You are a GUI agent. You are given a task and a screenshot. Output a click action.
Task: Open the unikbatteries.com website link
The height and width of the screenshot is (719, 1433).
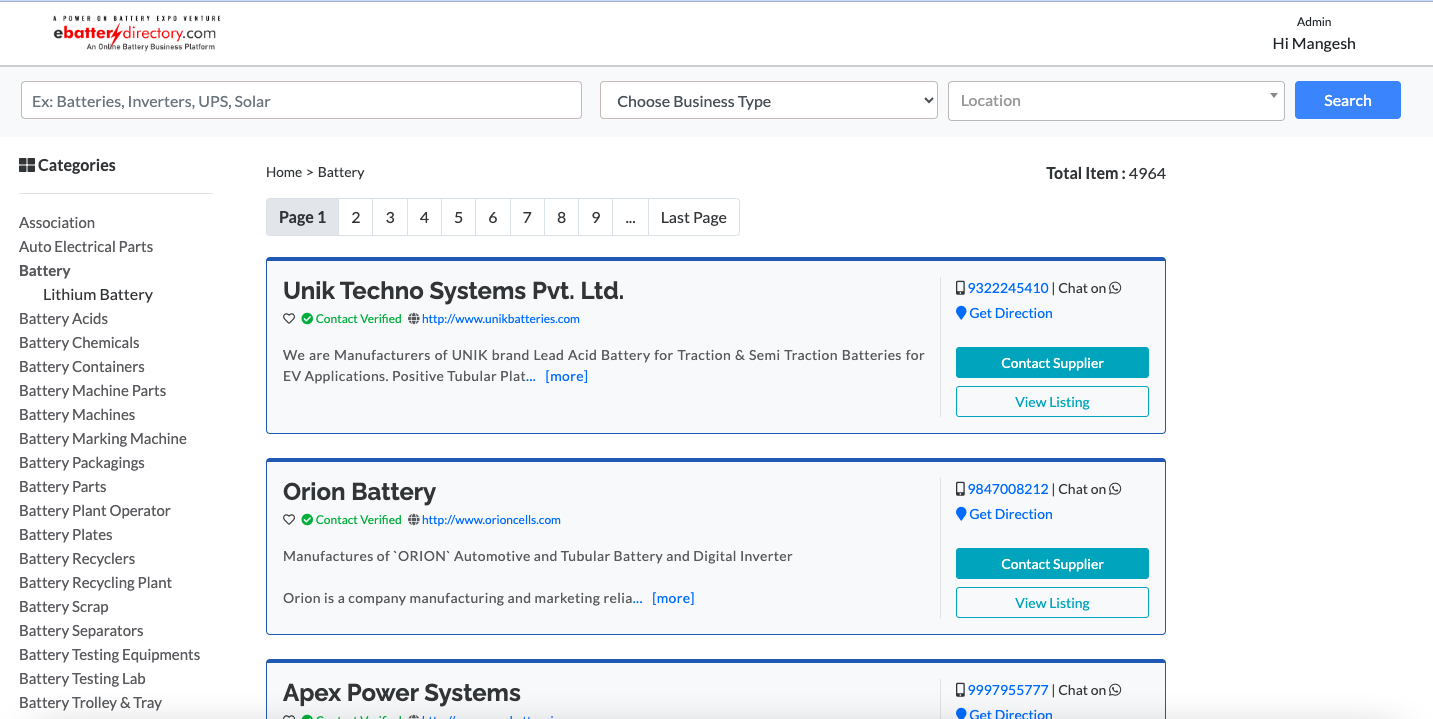501,319
